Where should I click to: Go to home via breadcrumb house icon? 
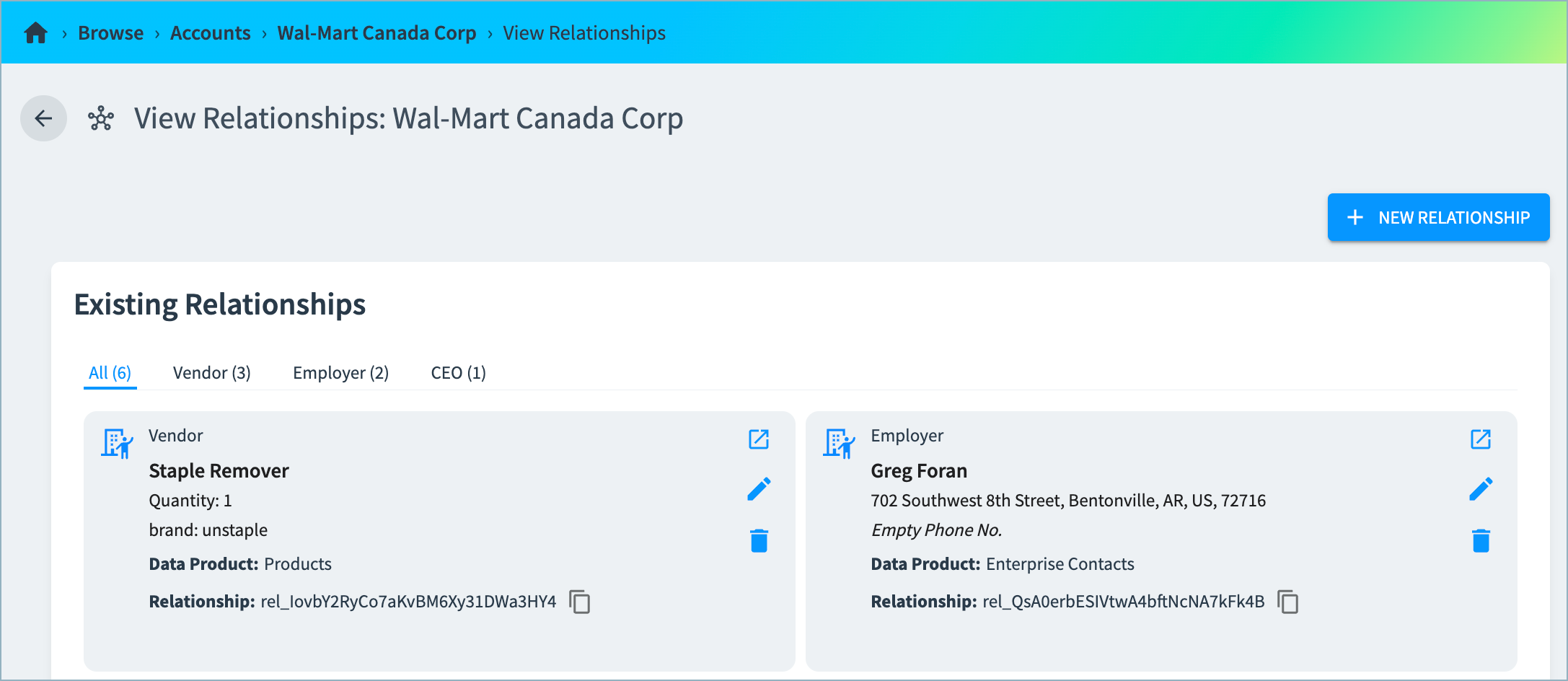point(35,33)
